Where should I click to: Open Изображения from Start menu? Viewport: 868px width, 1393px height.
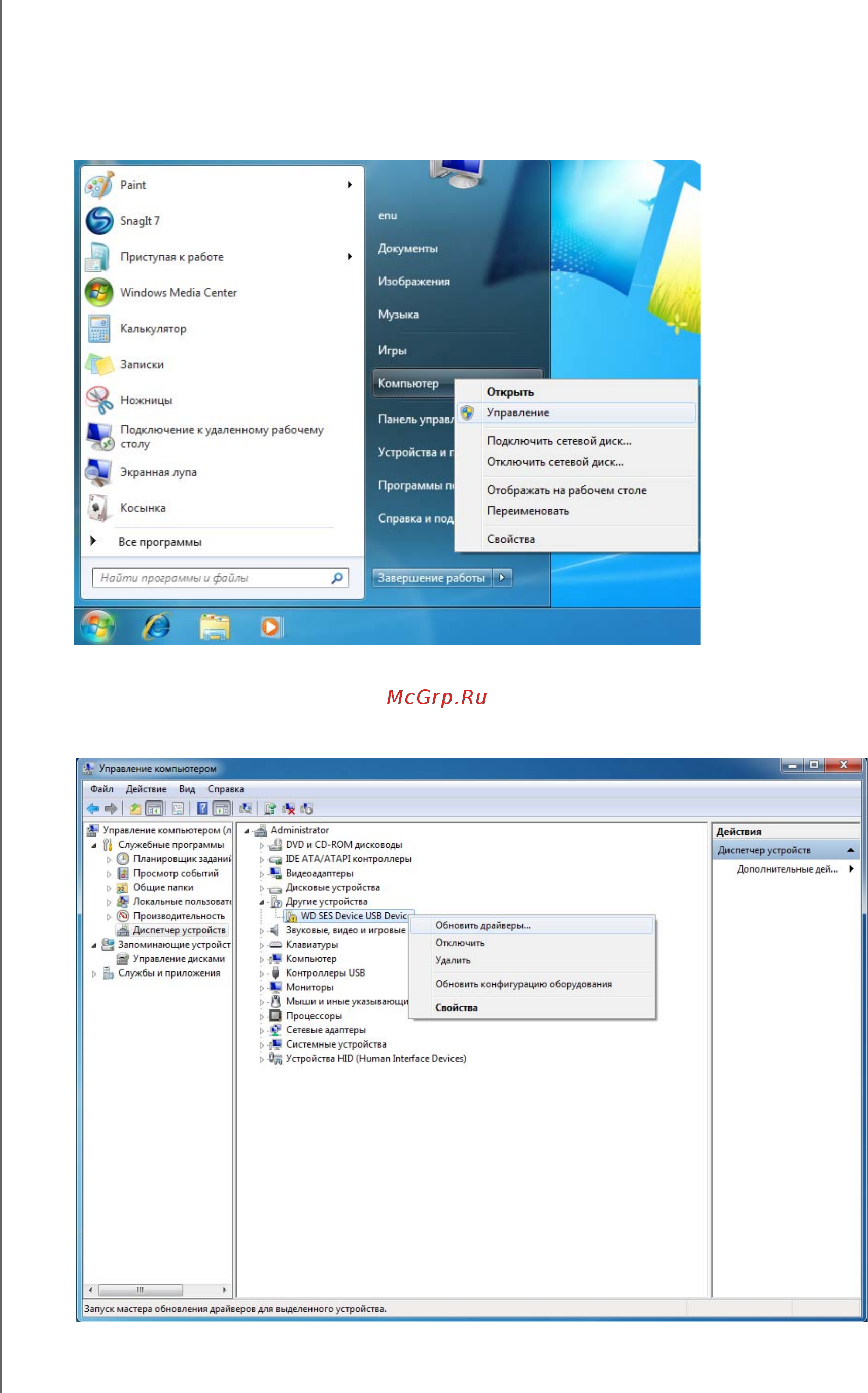click(414, 281)
